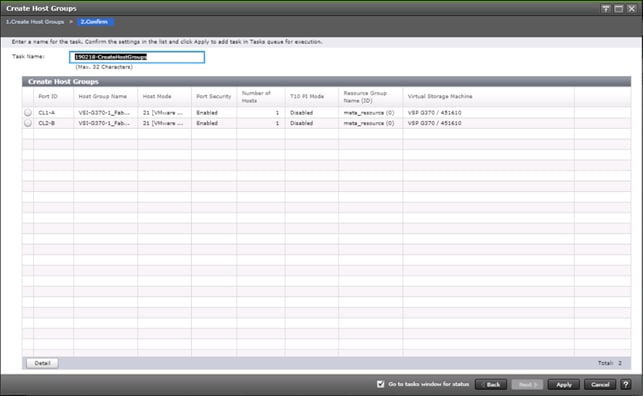
Task: Click the Total: 2 count label
Action: coord(609,363)
